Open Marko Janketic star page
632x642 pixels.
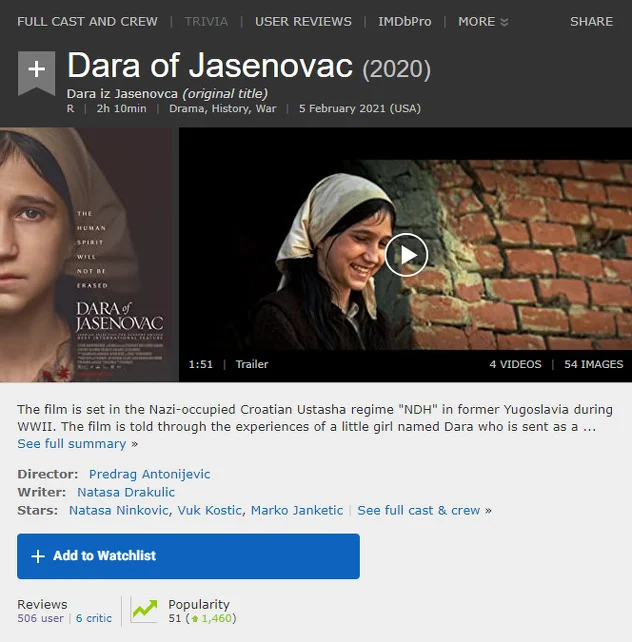point(297,511)
